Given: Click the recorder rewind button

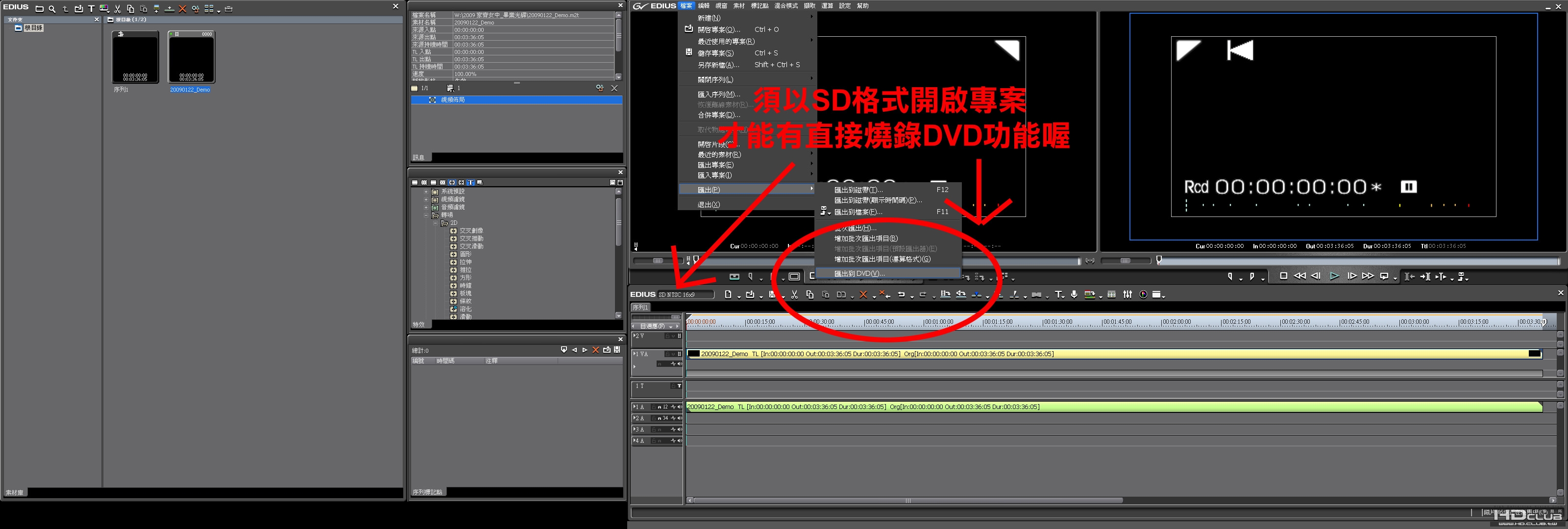Looking at the screenshot, I should click(x=1299, y=276).
